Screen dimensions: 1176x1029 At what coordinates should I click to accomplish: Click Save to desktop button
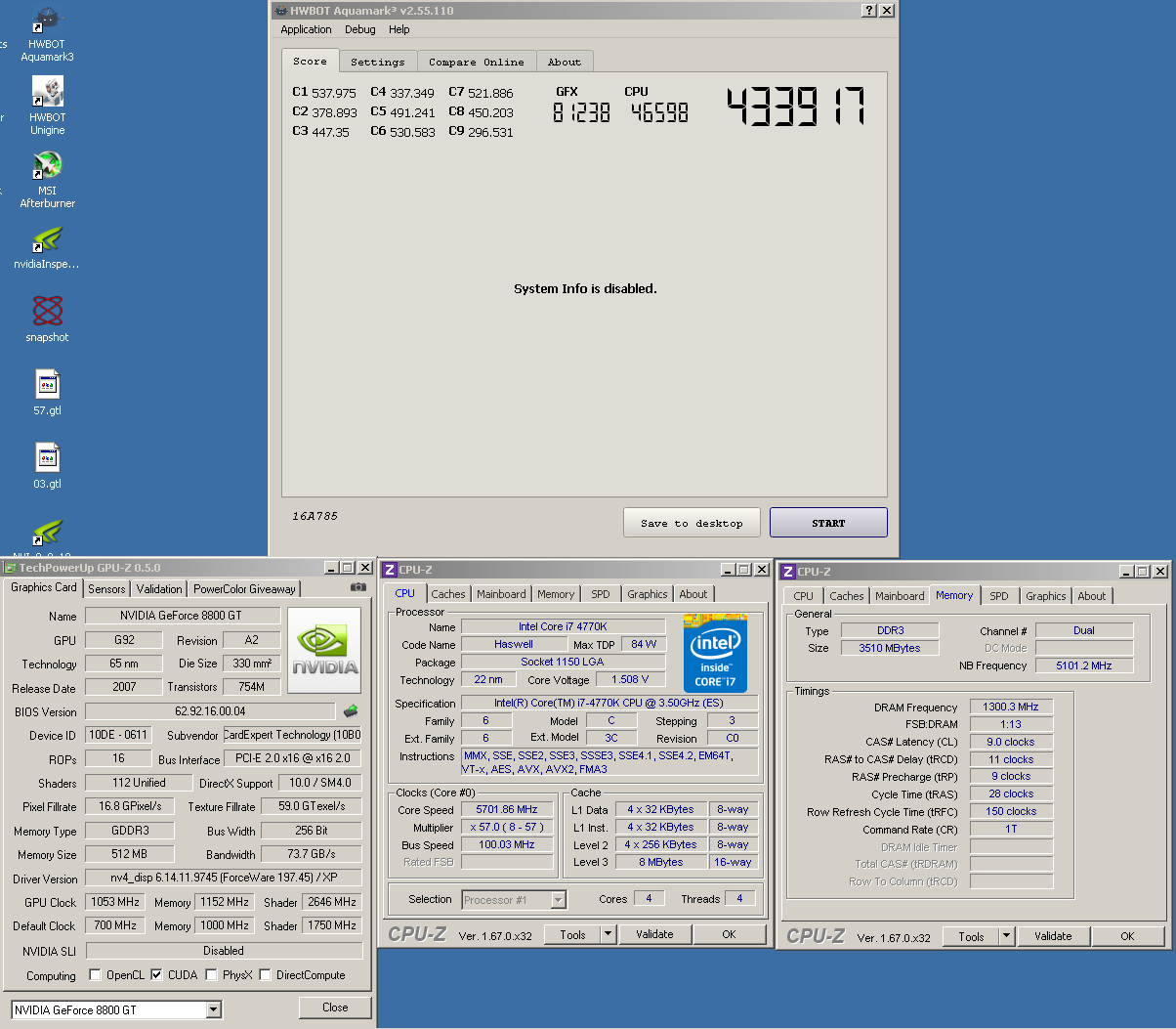(693, 523)
